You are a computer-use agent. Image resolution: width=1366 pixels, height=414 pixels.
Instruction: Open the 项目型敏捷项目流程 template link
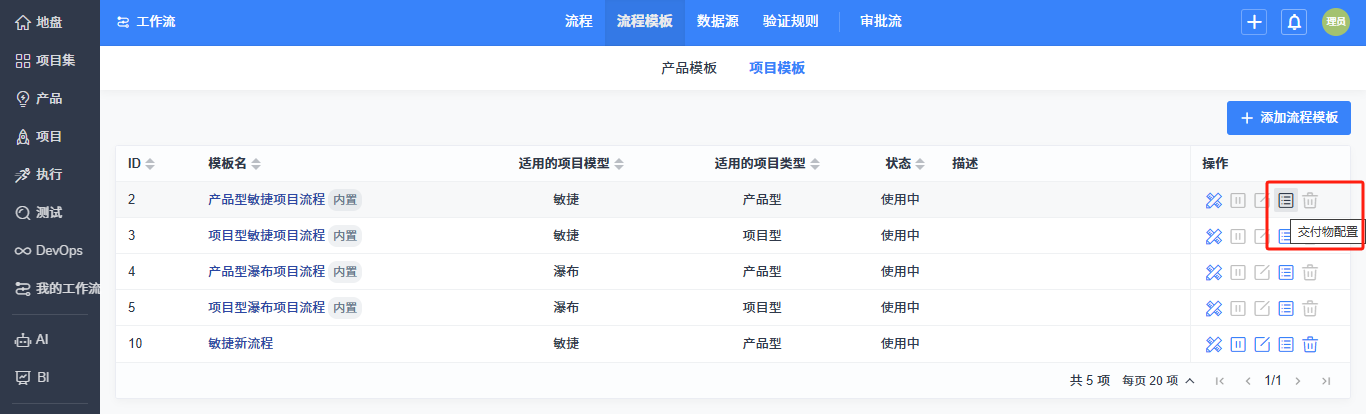pyautogui.click(x=266, y=236)
